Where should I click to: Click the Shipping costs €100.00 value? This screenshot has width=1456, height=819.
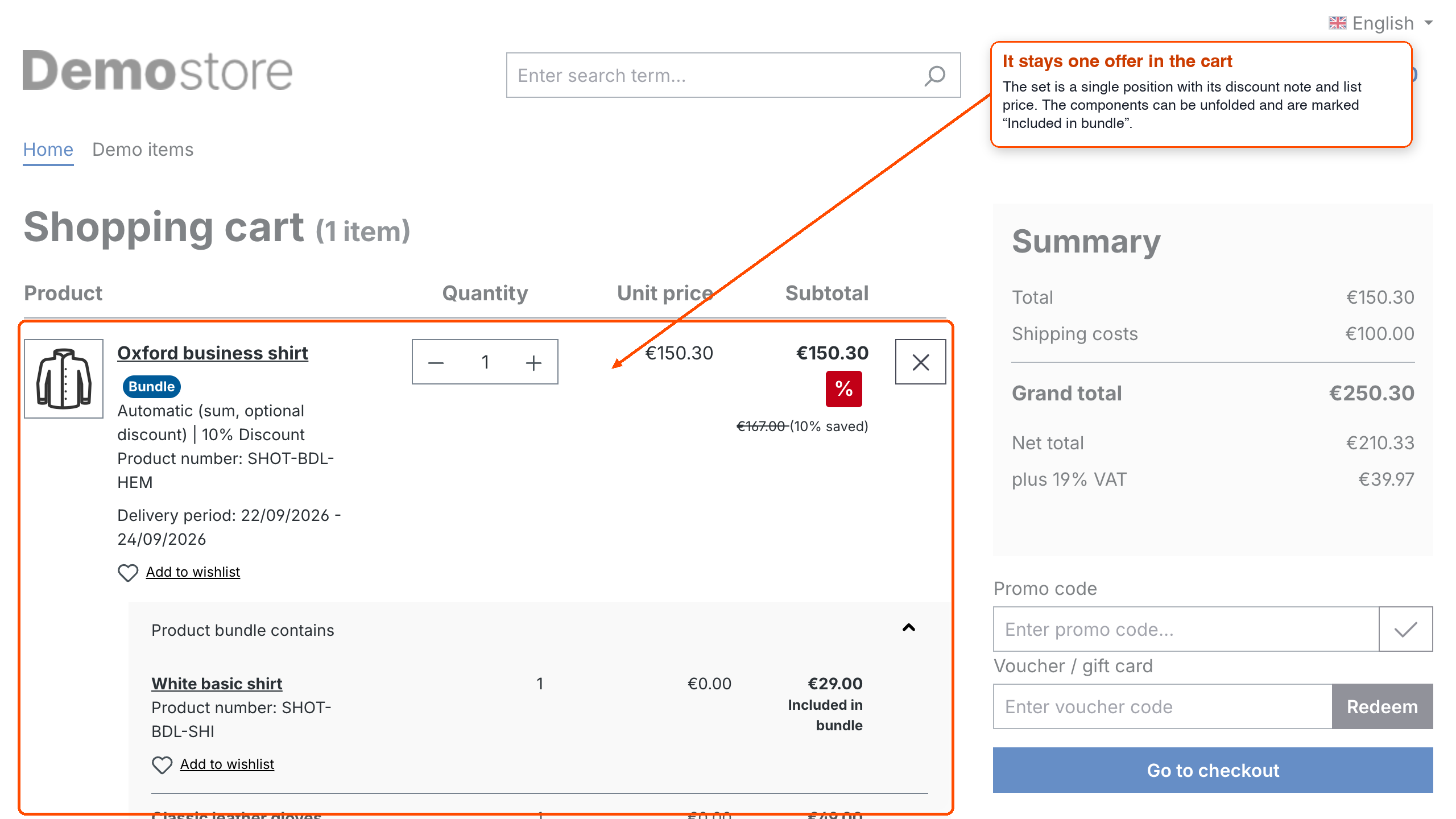click(x=1379, y=334)
